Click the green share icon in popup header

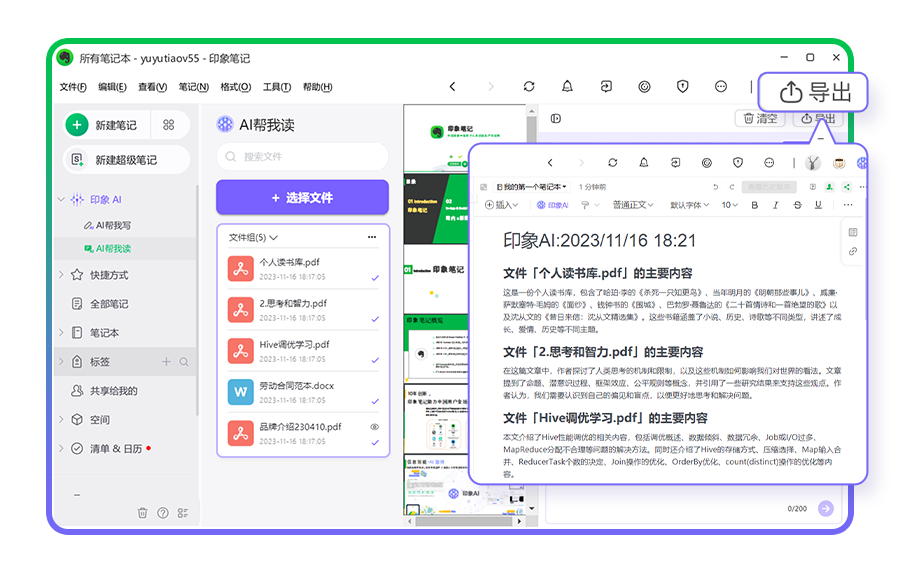click(x=847, y=187)
